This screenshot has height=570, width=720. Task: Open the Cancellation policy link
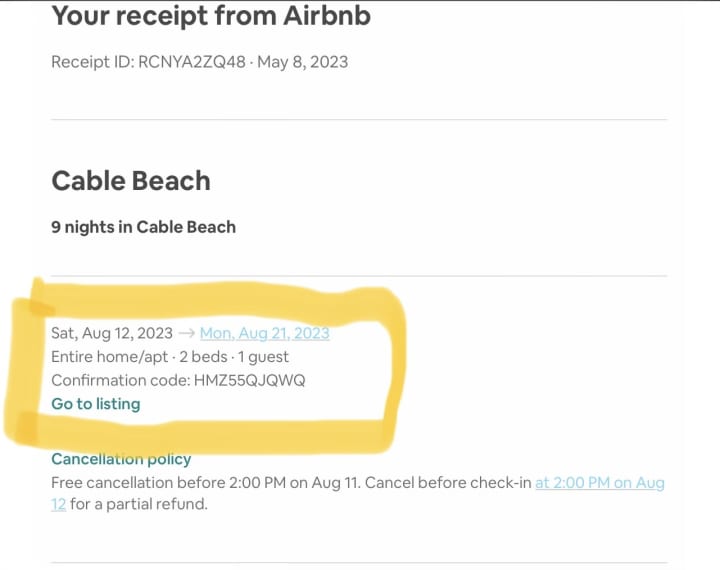[x=121, y=459]
